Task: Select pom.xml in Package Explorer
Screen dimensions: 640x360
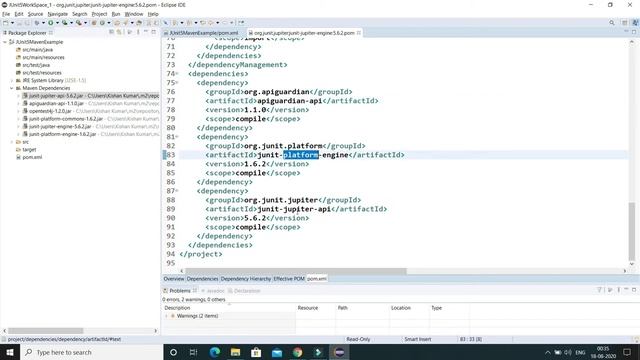Action: point(32,157)
